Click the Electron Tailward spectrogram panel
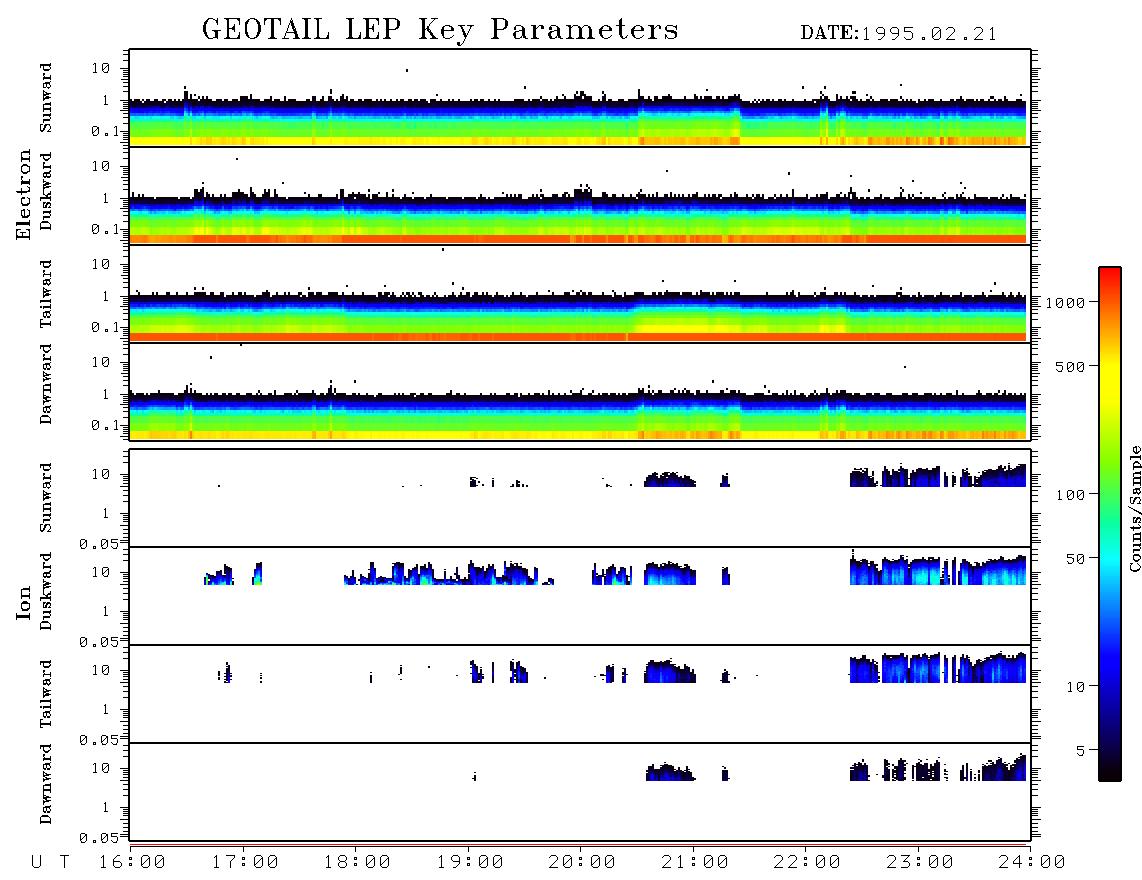Viewport: 1142px width, 880px height. [580, 294]
